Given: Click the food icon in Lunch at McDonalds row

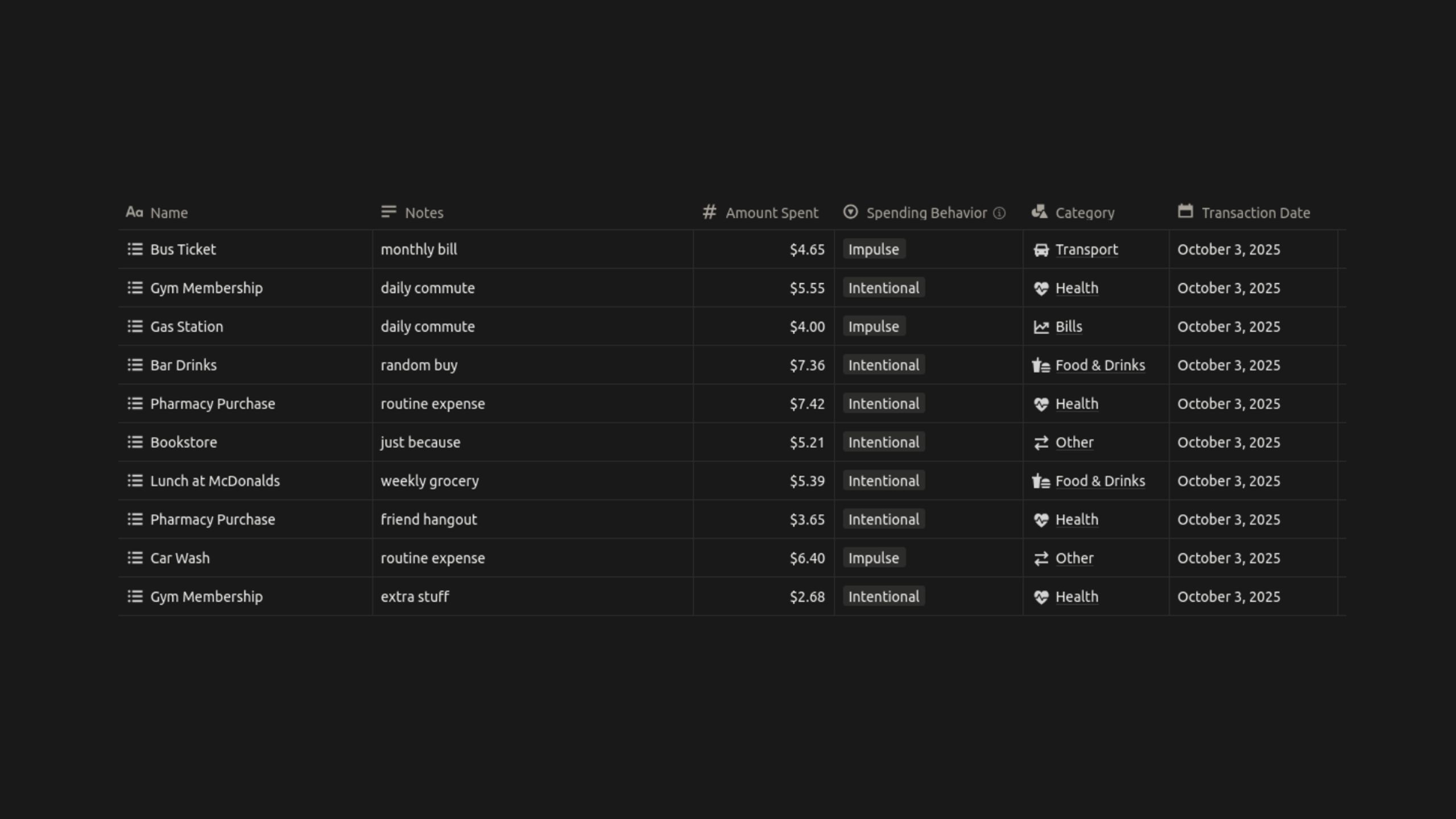Looking at the screenshot, I should 1041,481.
